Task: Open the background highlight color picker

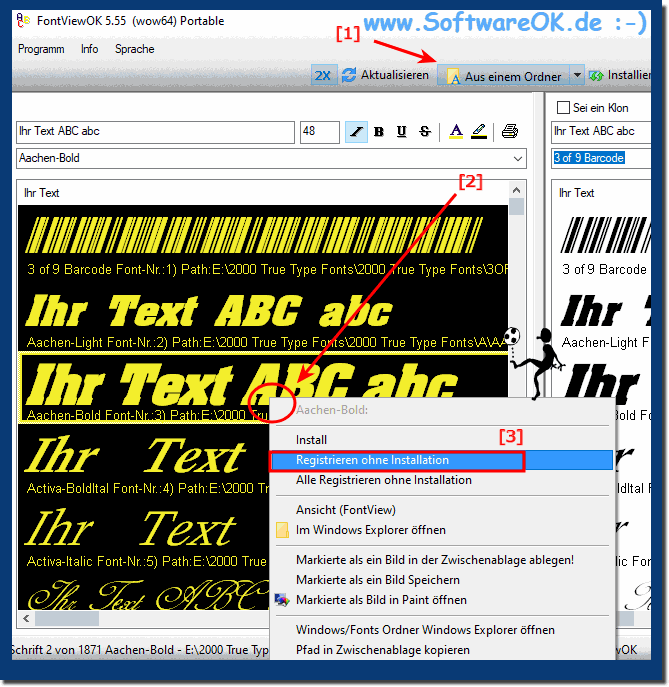Action: (479, 131)
